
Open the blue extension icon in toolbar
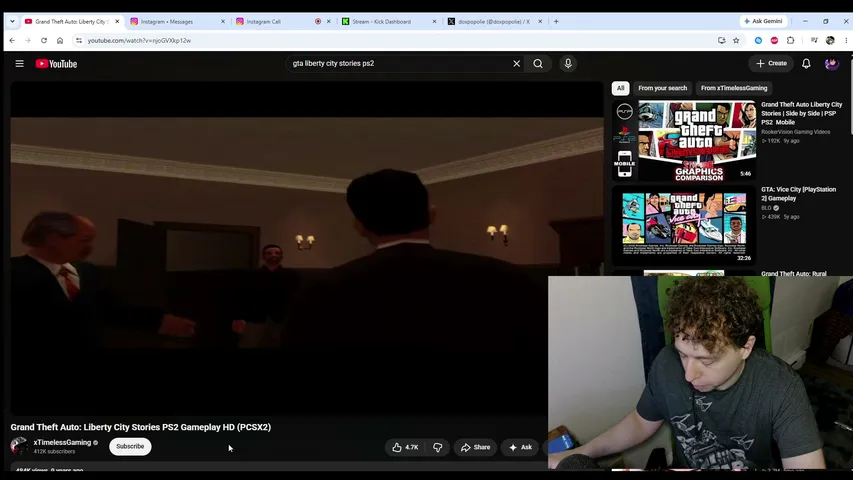758,40
